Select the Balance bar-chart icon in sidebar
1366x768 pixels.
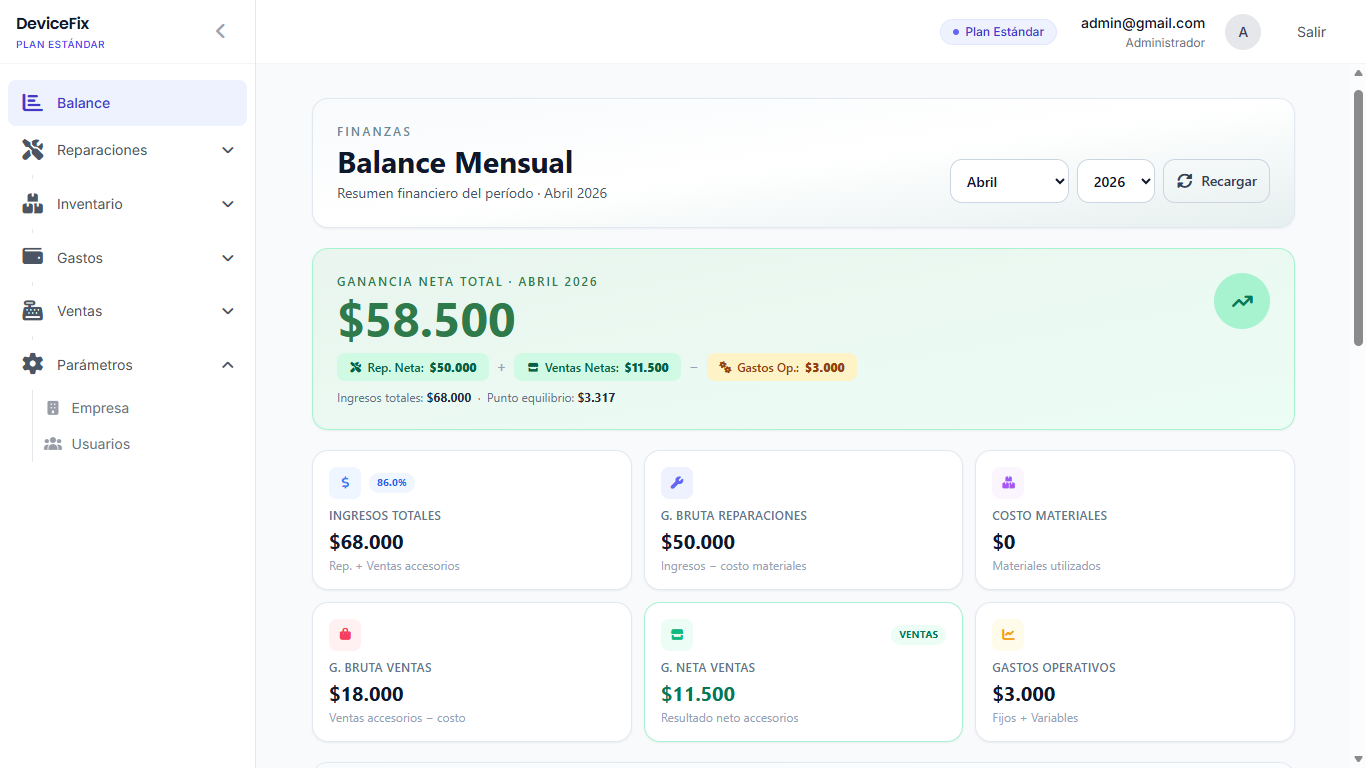[x=31, y=102]
